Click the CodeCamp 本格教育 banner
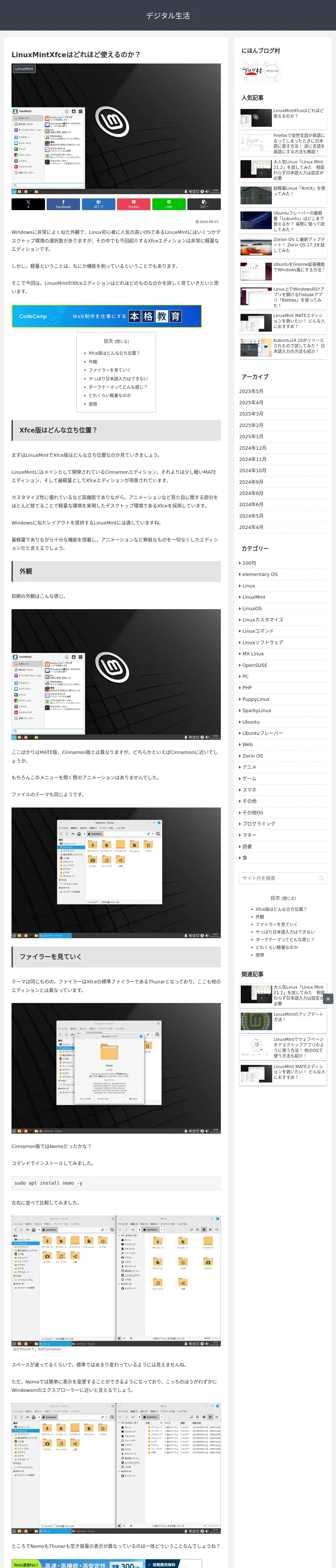The height and width of the screenshot is (1568, 336). 107,316
